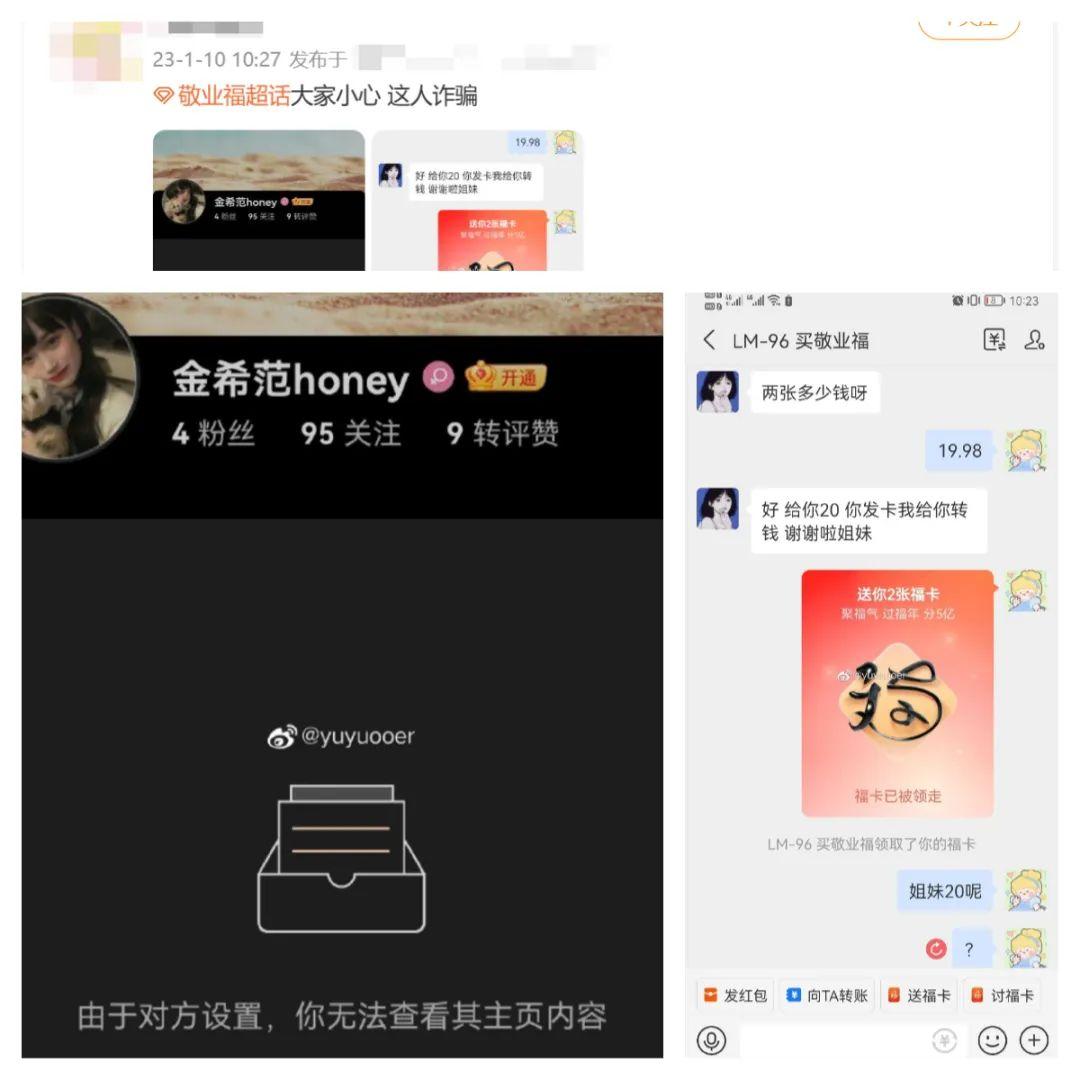Tap the 发红包 quick action
Screen dimensions: 1080x1080
(735, 995)
